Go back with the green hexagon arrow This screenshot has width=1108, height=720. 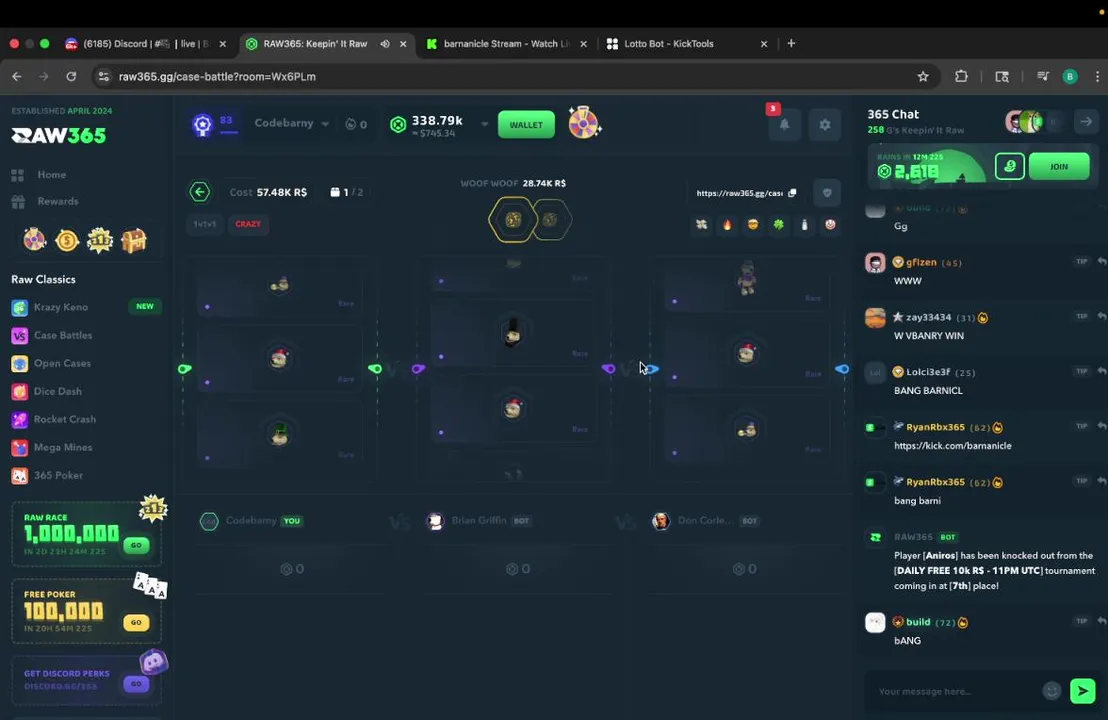click(x=200, y=191)
